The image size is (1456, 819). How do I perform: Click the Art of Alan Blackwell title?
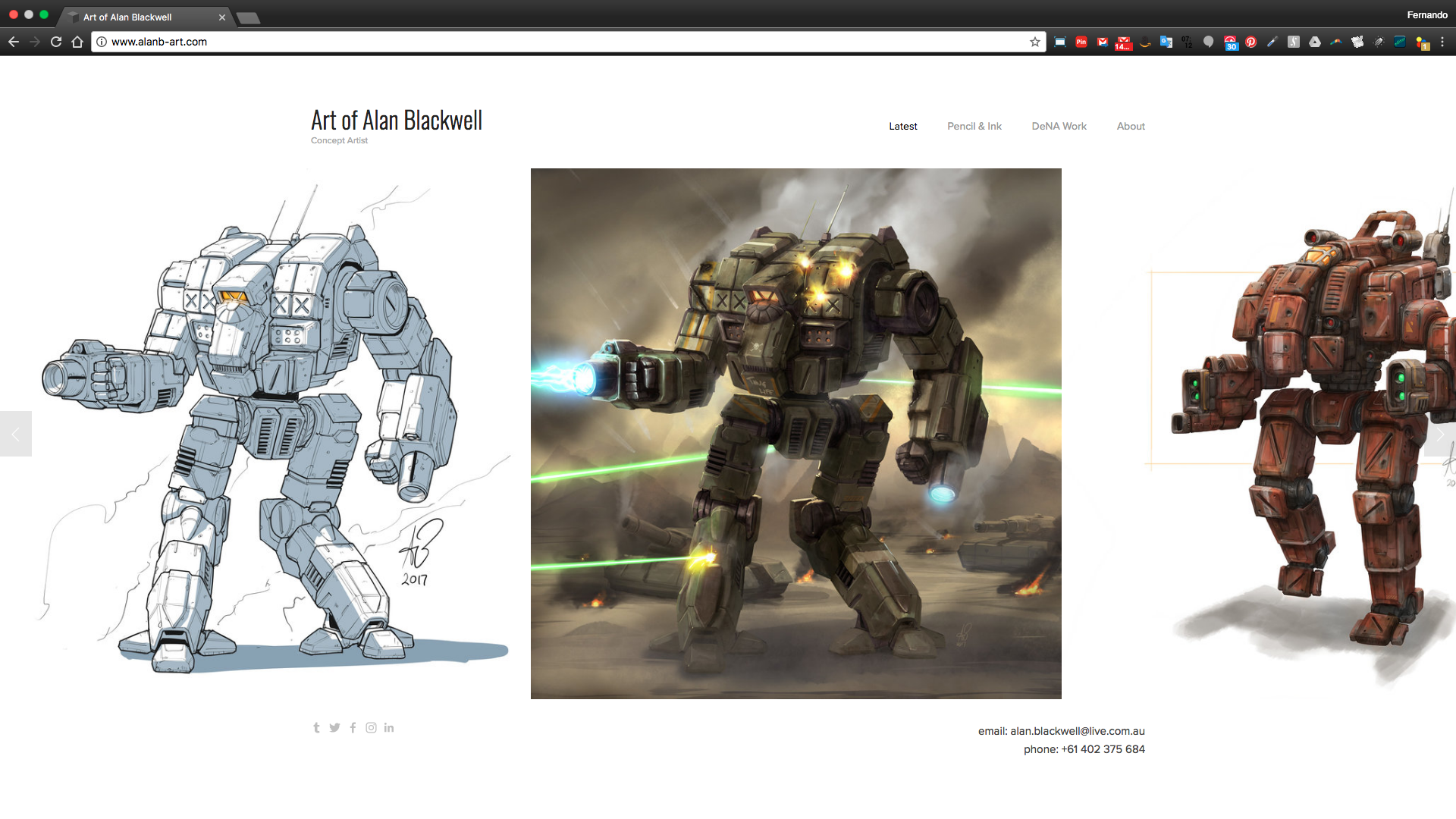tap(396, 121)
